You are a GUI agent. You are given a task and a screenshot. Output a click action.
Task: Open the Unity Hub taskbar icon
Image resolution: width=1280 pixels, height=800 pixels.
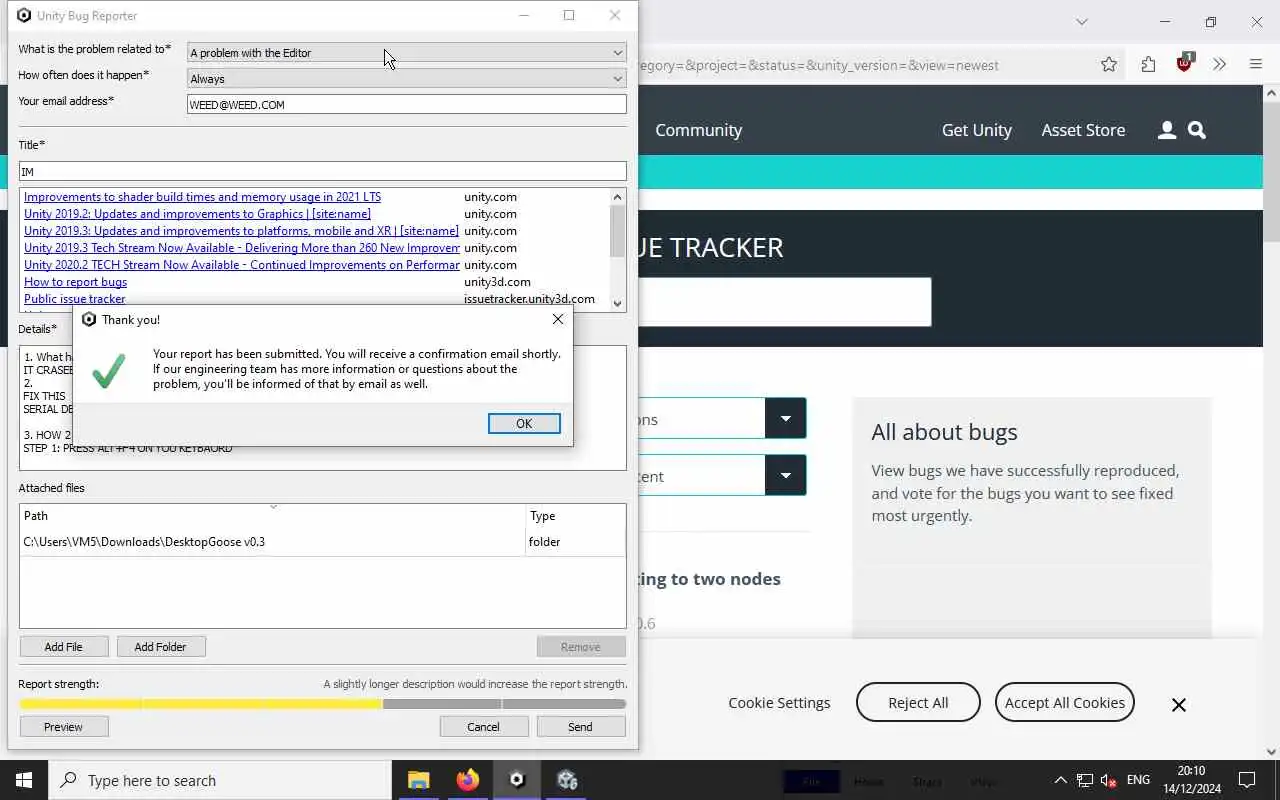(567, 780)
